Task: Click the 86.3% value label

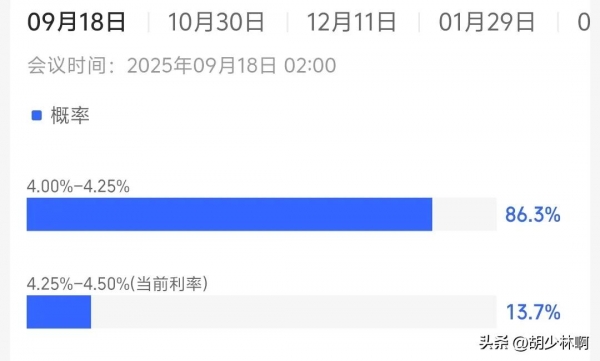Action: [x=533, y=214]
